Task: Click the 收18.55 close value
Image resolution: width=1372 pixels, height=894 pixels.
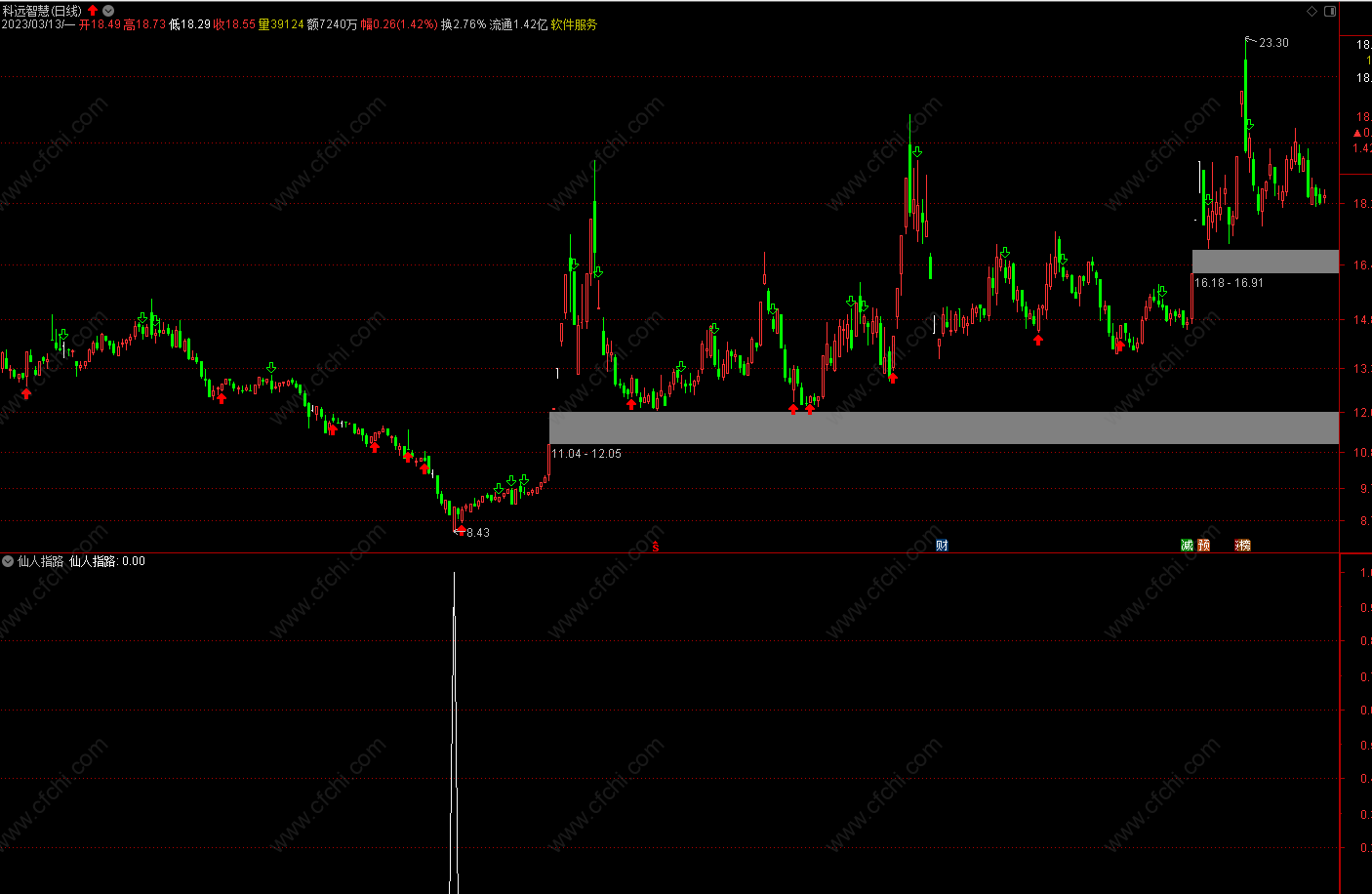Action: tap(235, 24)
